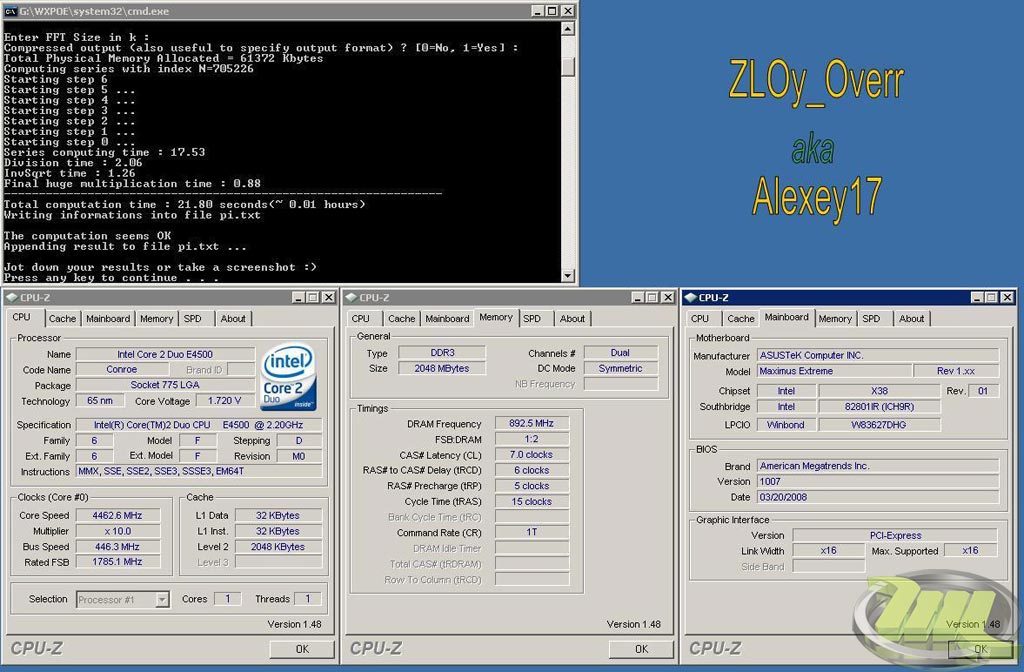The image size is (1024, 672).
Task: Click the Name field Intel Core 2 Duo E4500
Action: (165, 354)
